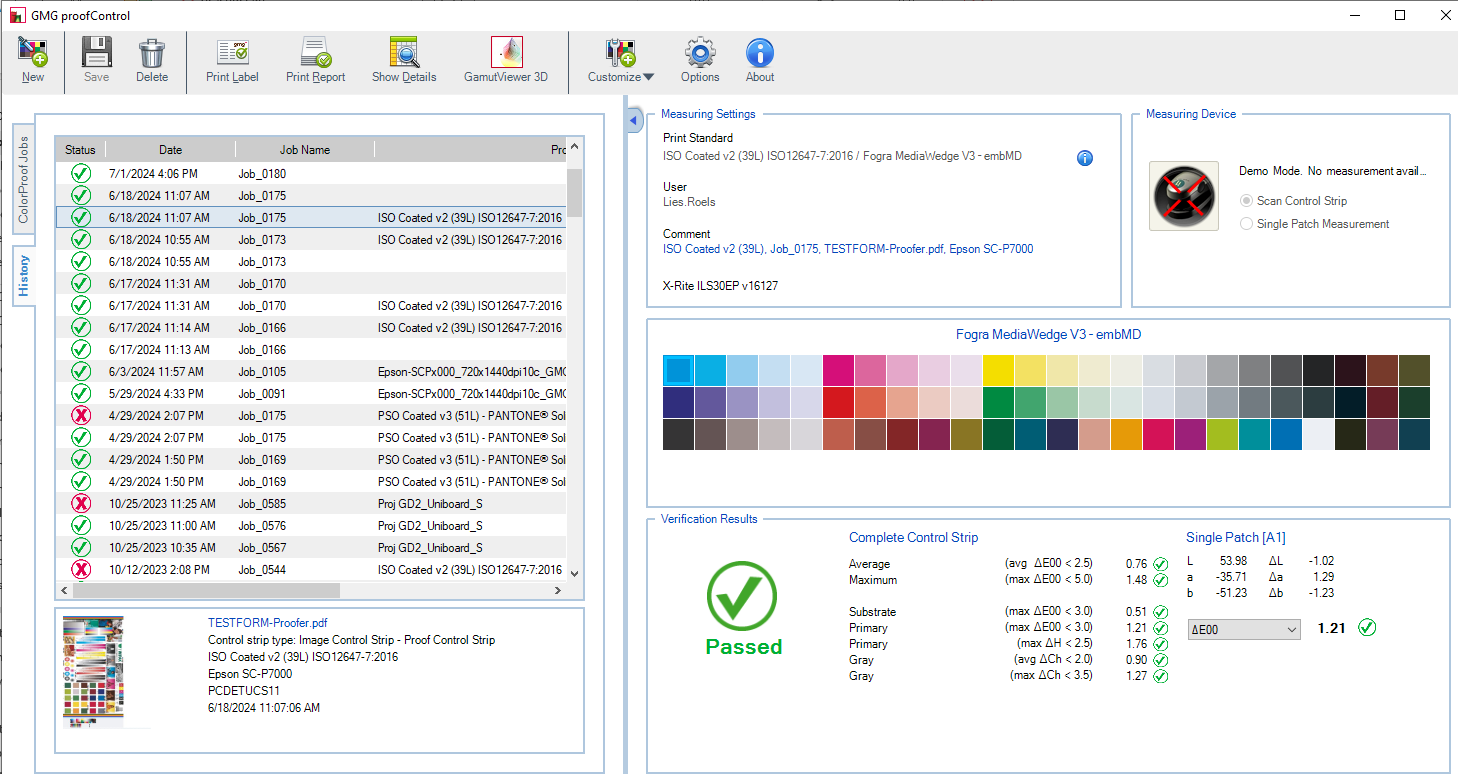The height and width of the screenshot is (774, 1458).
Task: Click the user name Lies.Roels
Action: click(689, 202)
